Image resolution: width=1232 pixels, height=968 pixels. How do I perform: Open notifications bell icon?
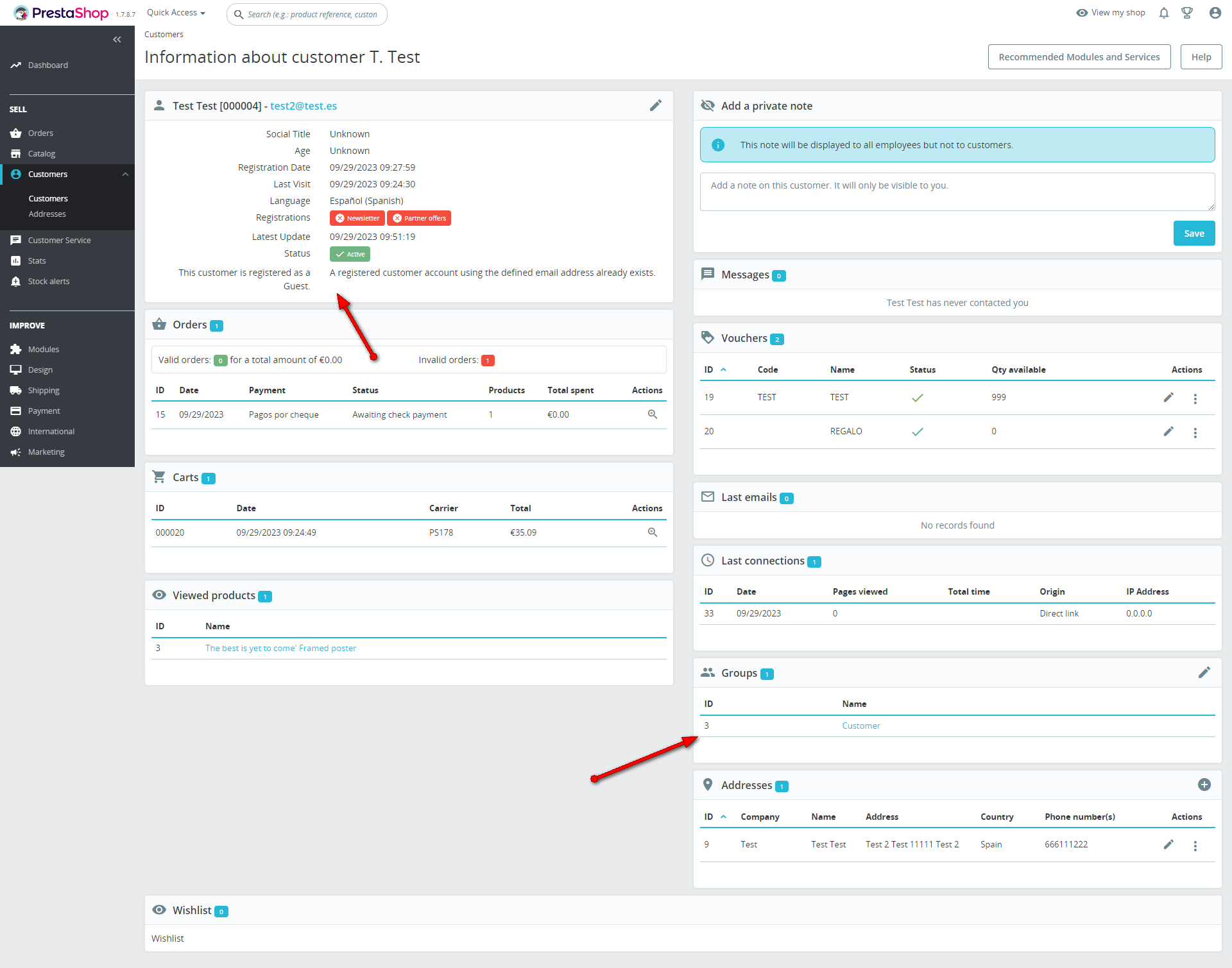(x=1163, y=13)
